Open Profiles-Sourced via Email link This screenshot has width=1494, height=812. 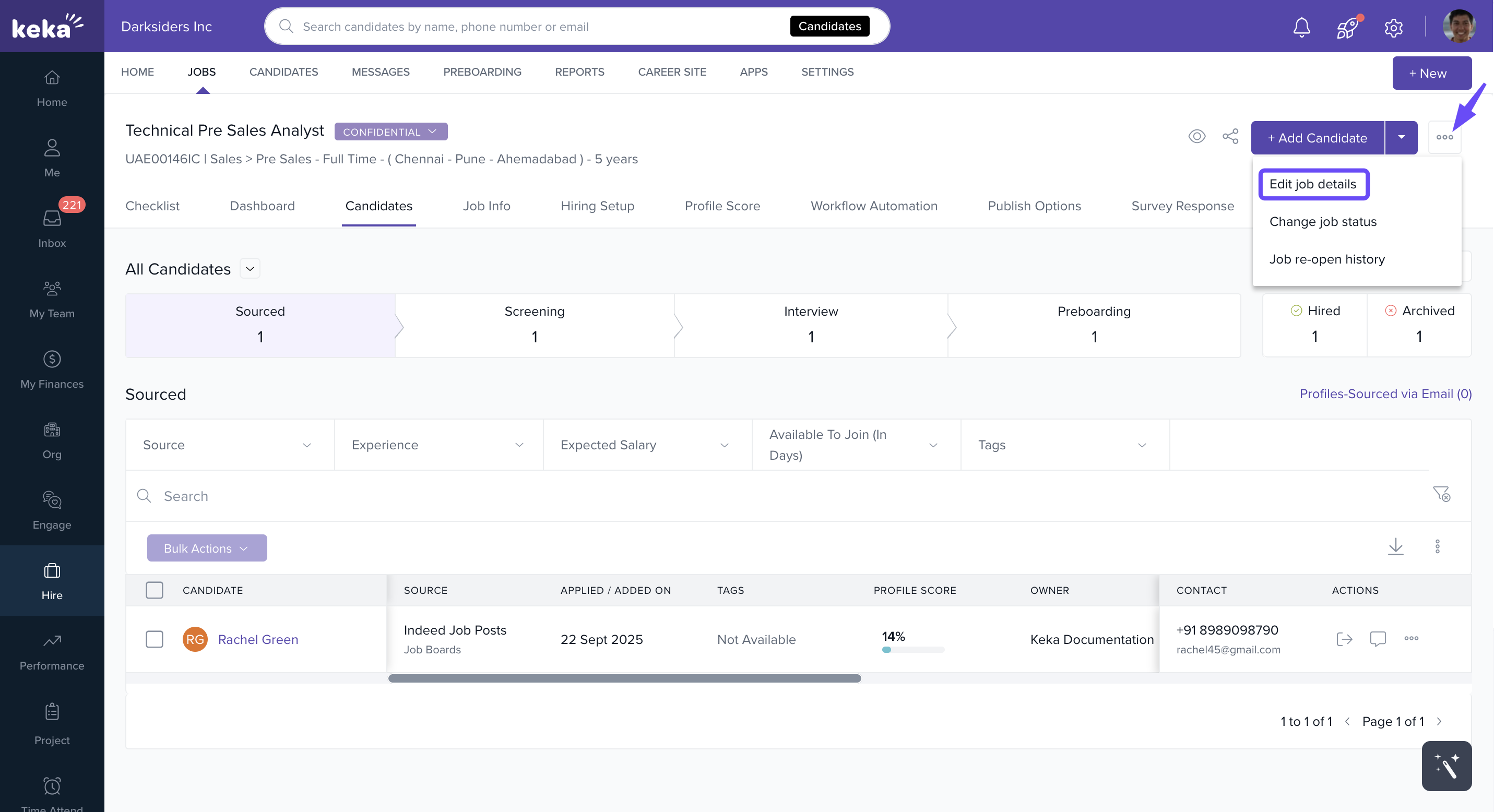(x=1385, y=393)
